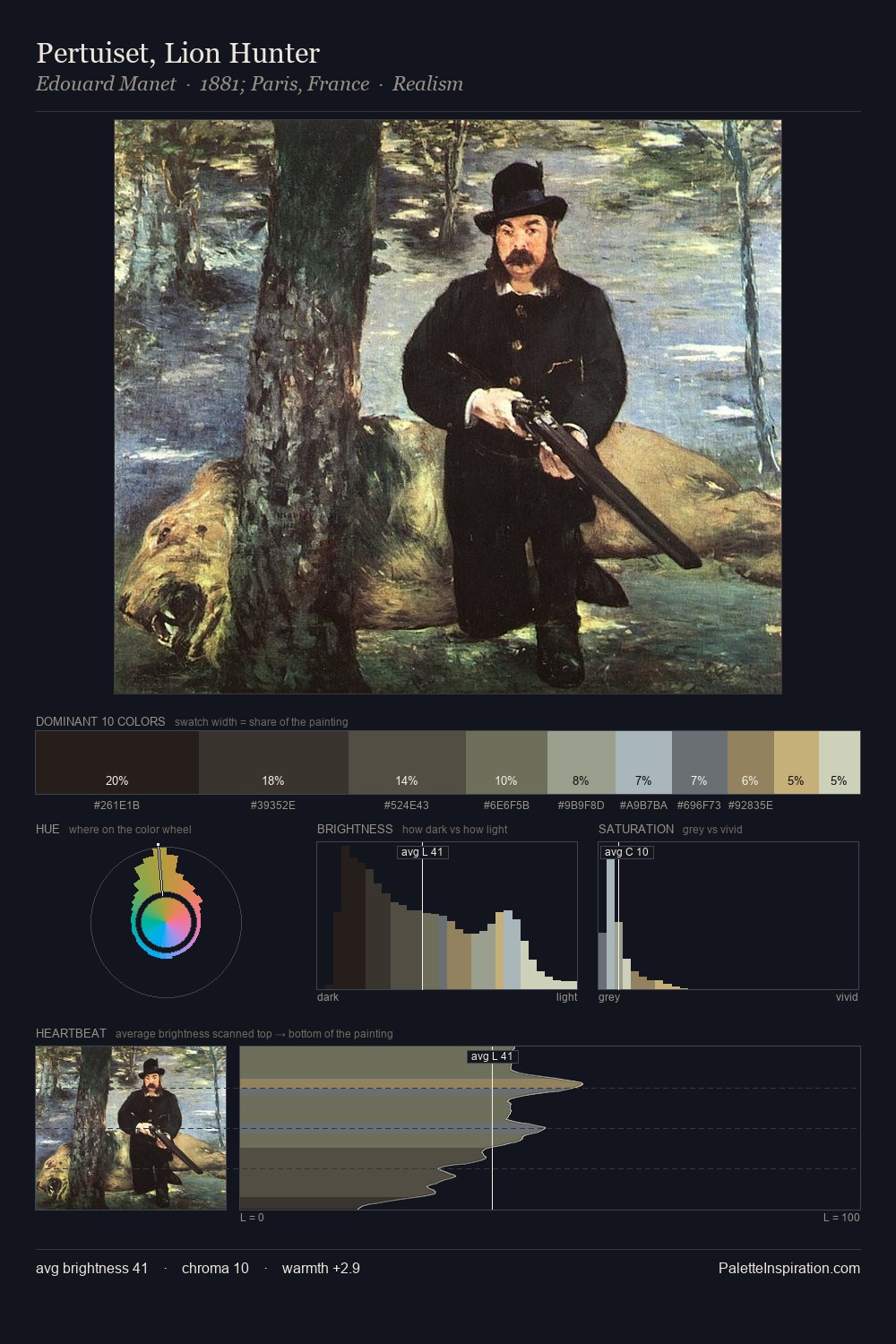
Task: Pick the 8% swatch #9B9F8D
Action: 582,762
